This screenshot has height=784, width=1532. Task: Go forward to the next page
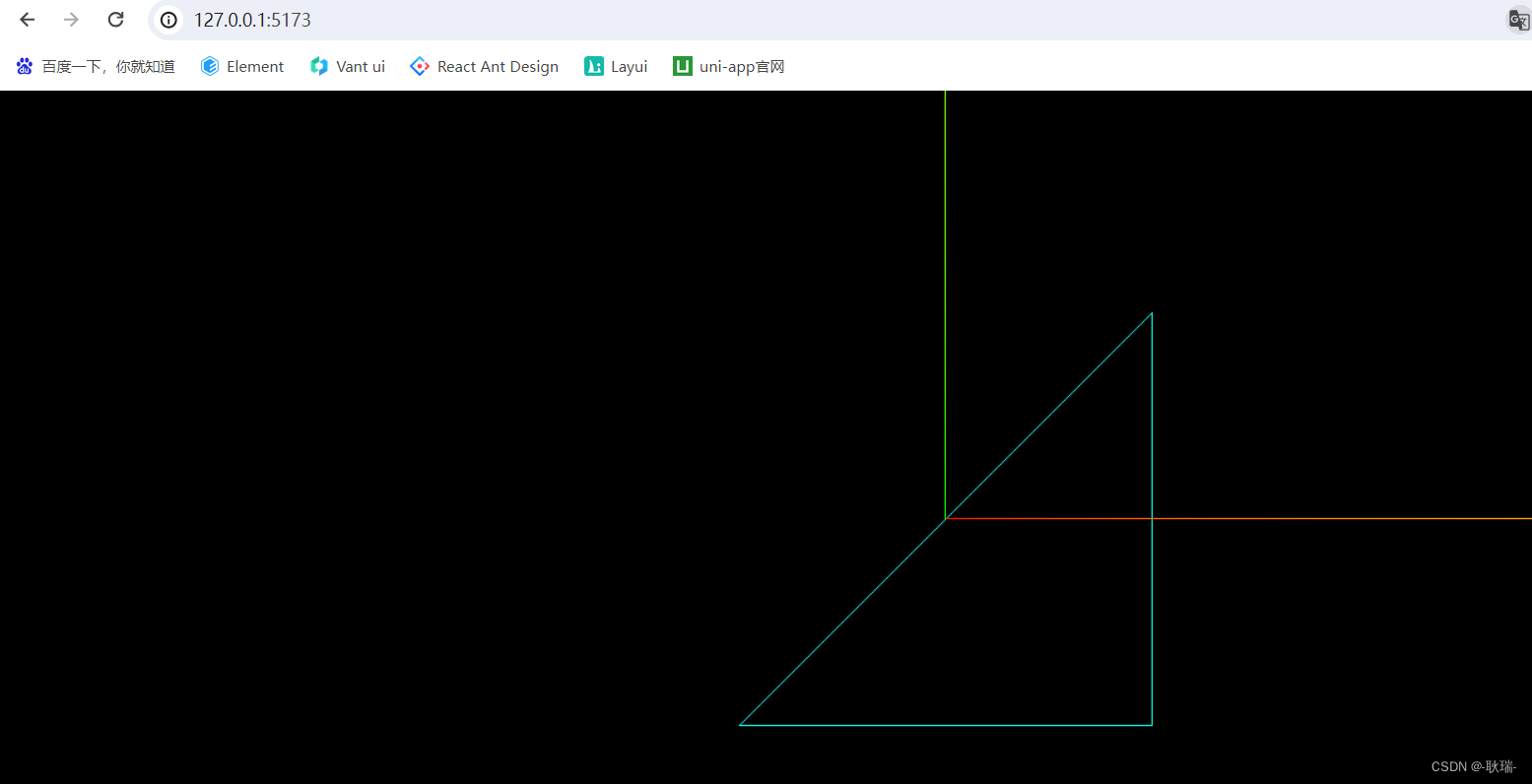point(71,20)
